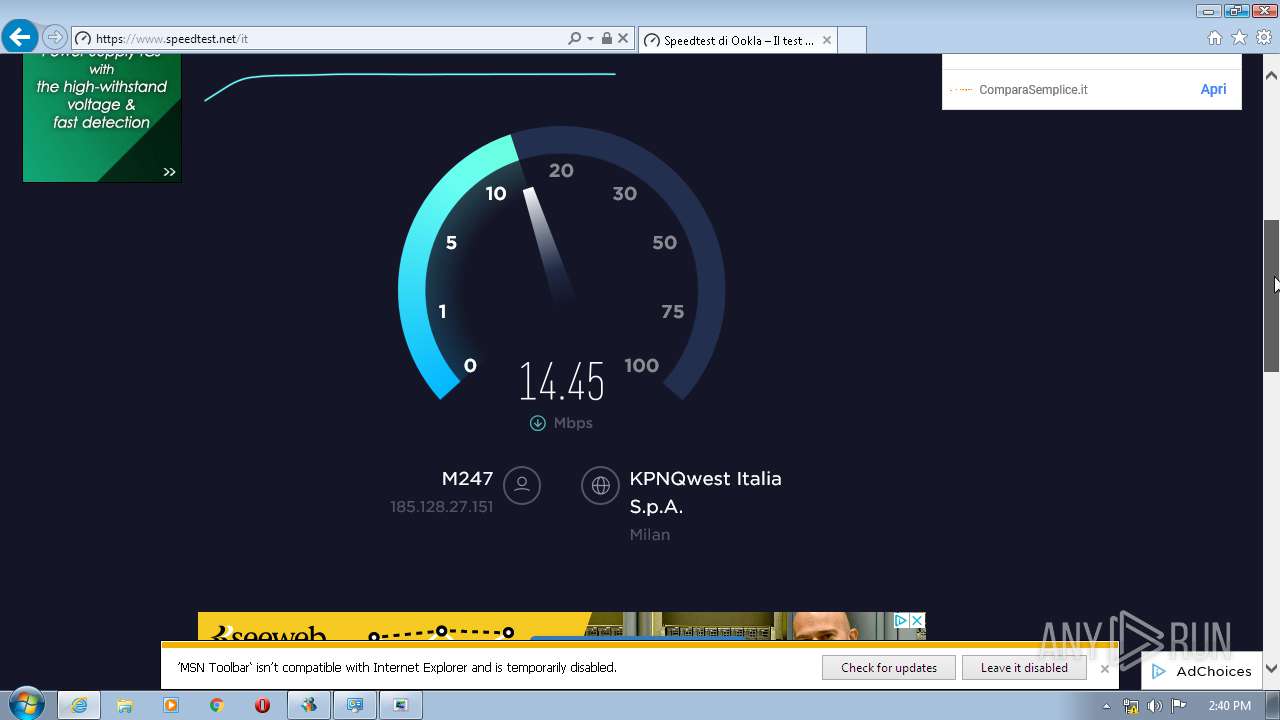1280x720 pixels.
Task: Click the M247 user profile icon
Action: click(521, 486)
